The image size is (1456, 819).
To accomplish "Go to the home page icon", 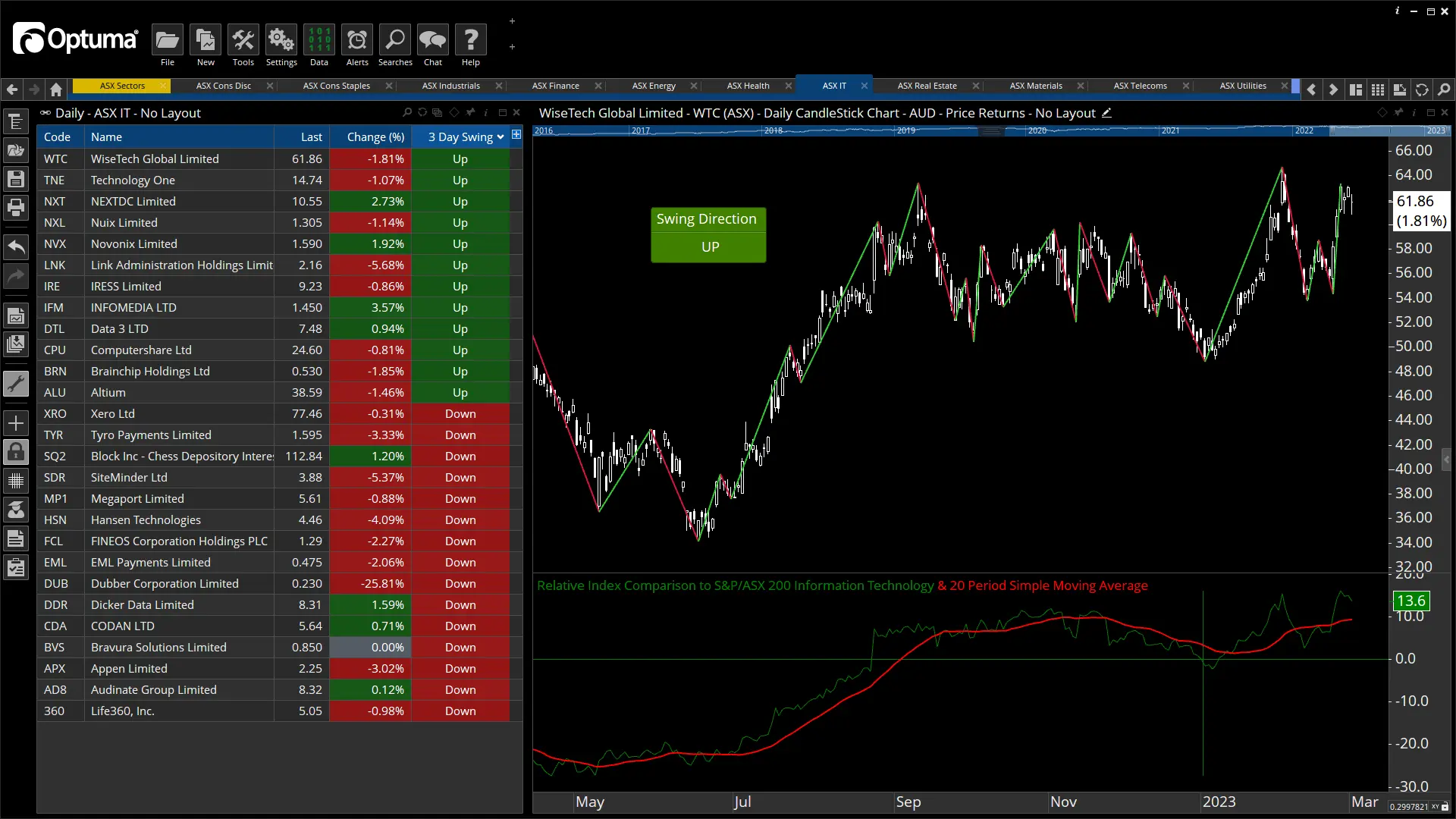I will [x=56, y=89].
